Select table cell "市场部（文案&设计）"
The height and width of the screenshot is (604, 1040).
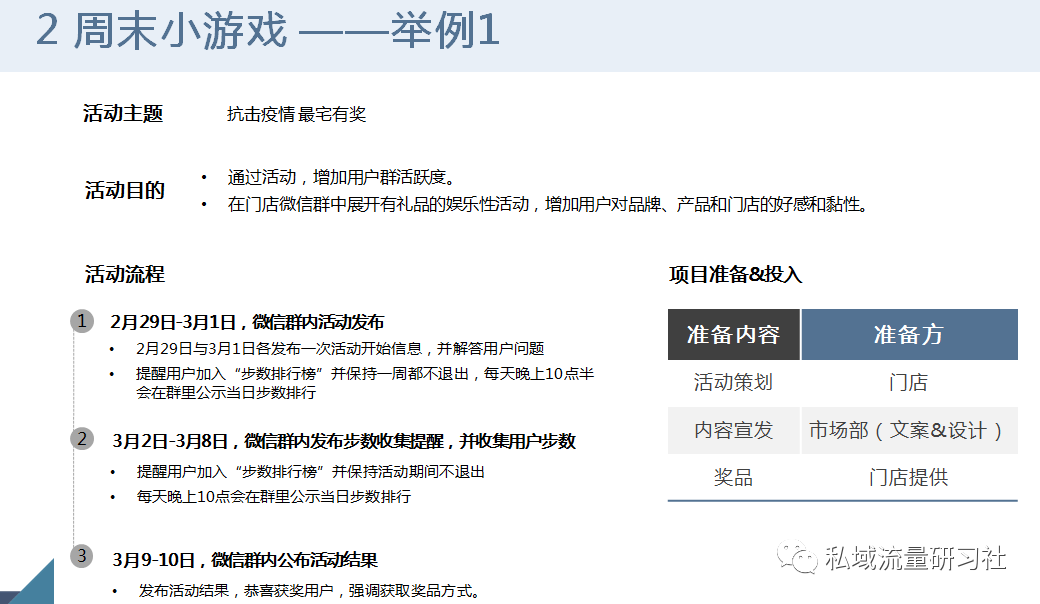coord(909,430)
